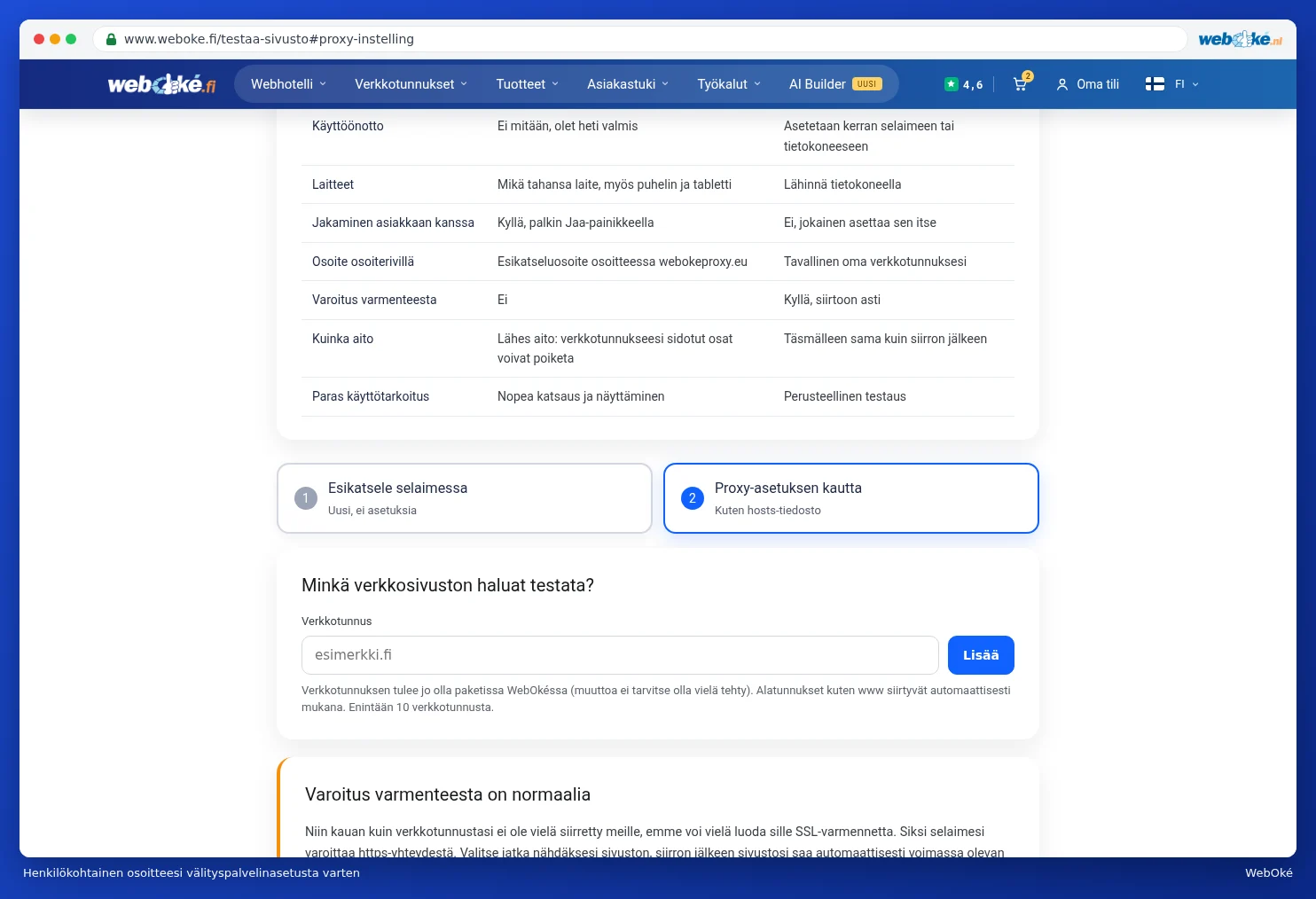Click the padlock icon in address bar
This screenshot has height=899, width=1316.
click(111, 39)
